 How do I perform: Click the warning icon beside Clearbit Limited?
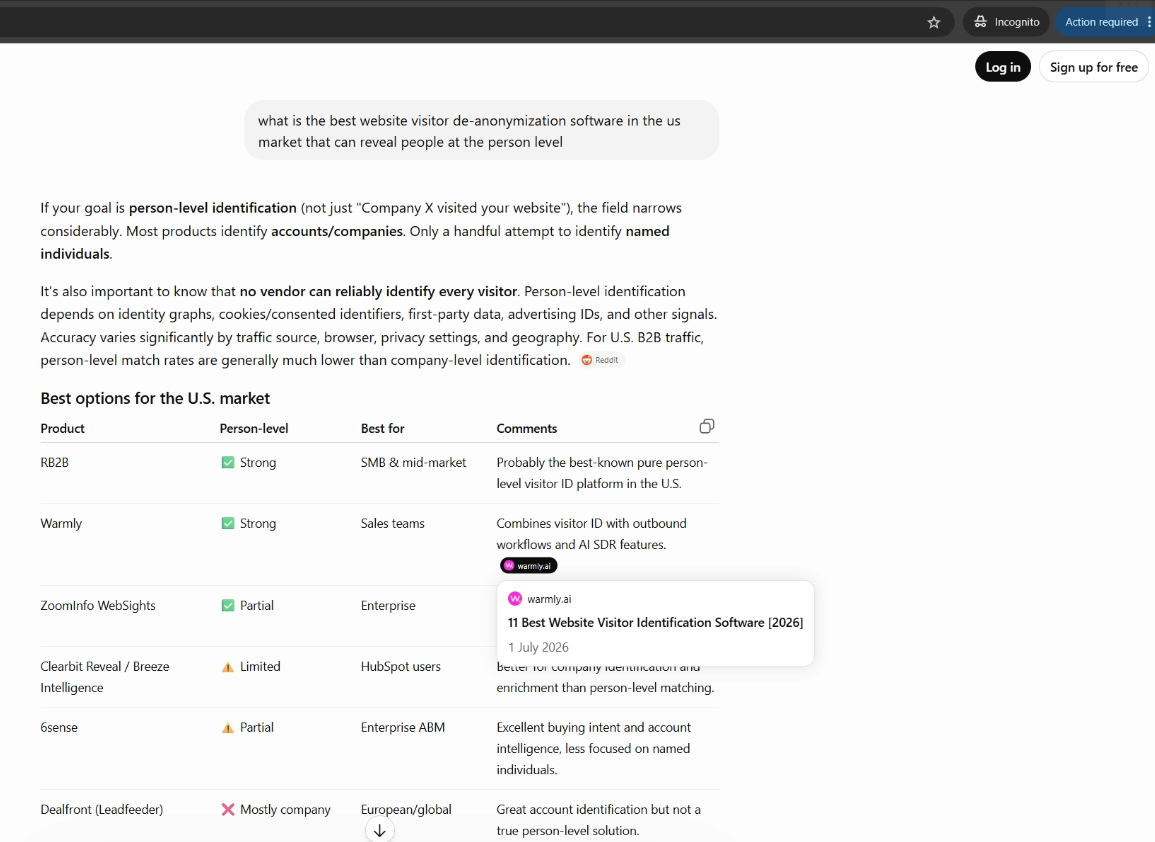point(228,667)
